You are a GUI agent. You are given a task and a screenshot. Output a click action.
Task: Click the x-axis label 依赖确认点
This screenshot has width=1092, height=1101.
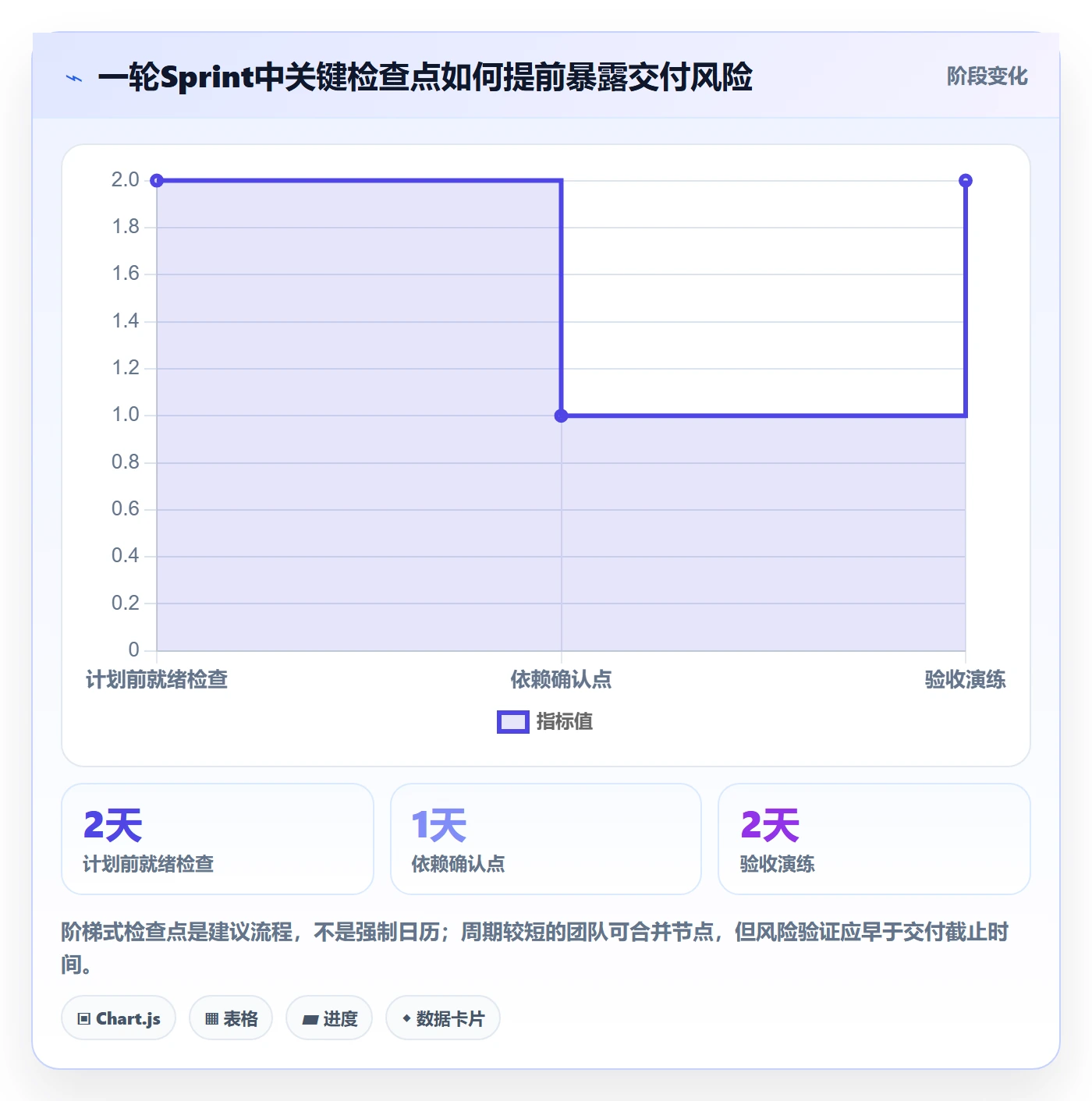pyautogui.click(x=561, y=680)
